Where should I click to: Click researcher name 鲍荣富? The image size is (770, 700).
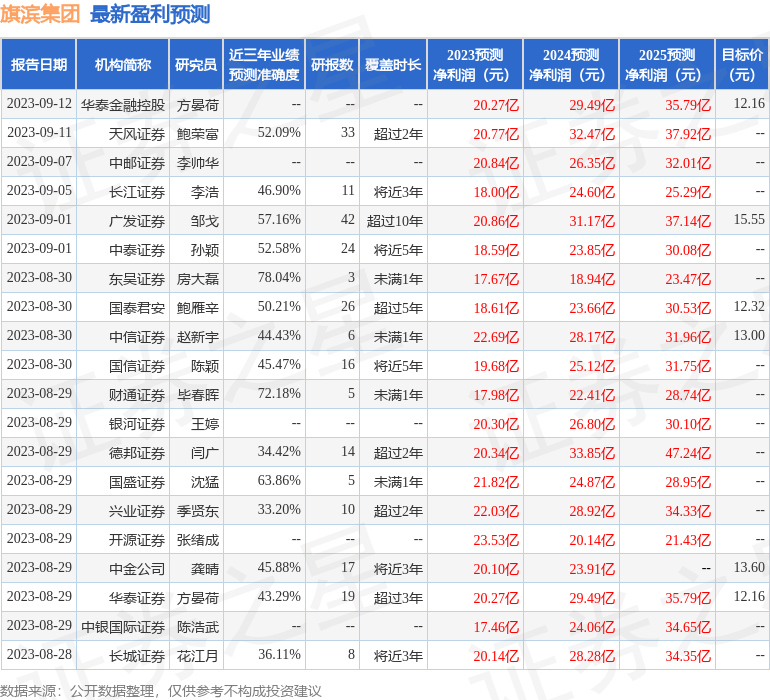[197, 134]
